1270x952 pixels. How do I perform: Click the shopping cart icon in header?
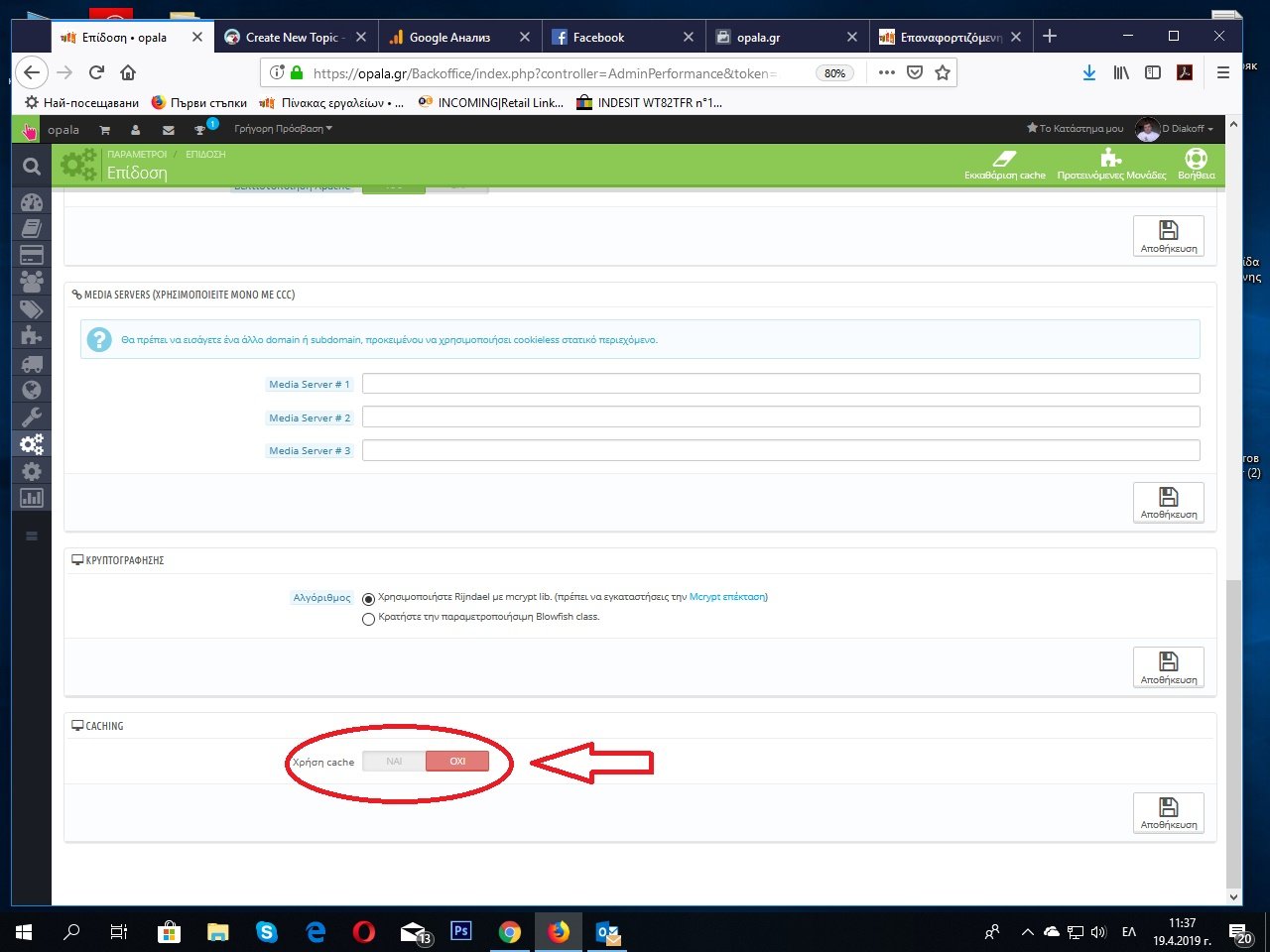[104, 130]
